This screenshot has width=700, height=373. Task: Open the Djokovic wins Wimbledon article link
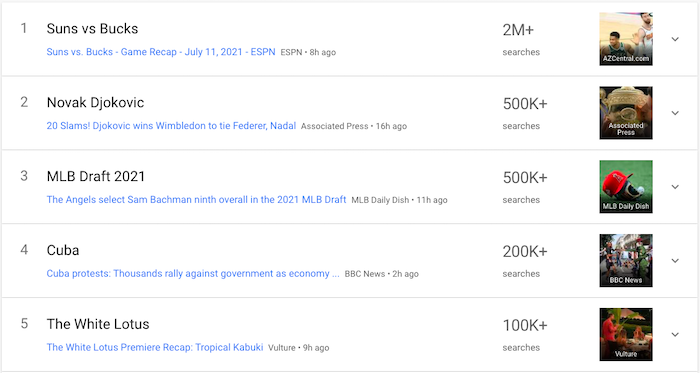171,126
